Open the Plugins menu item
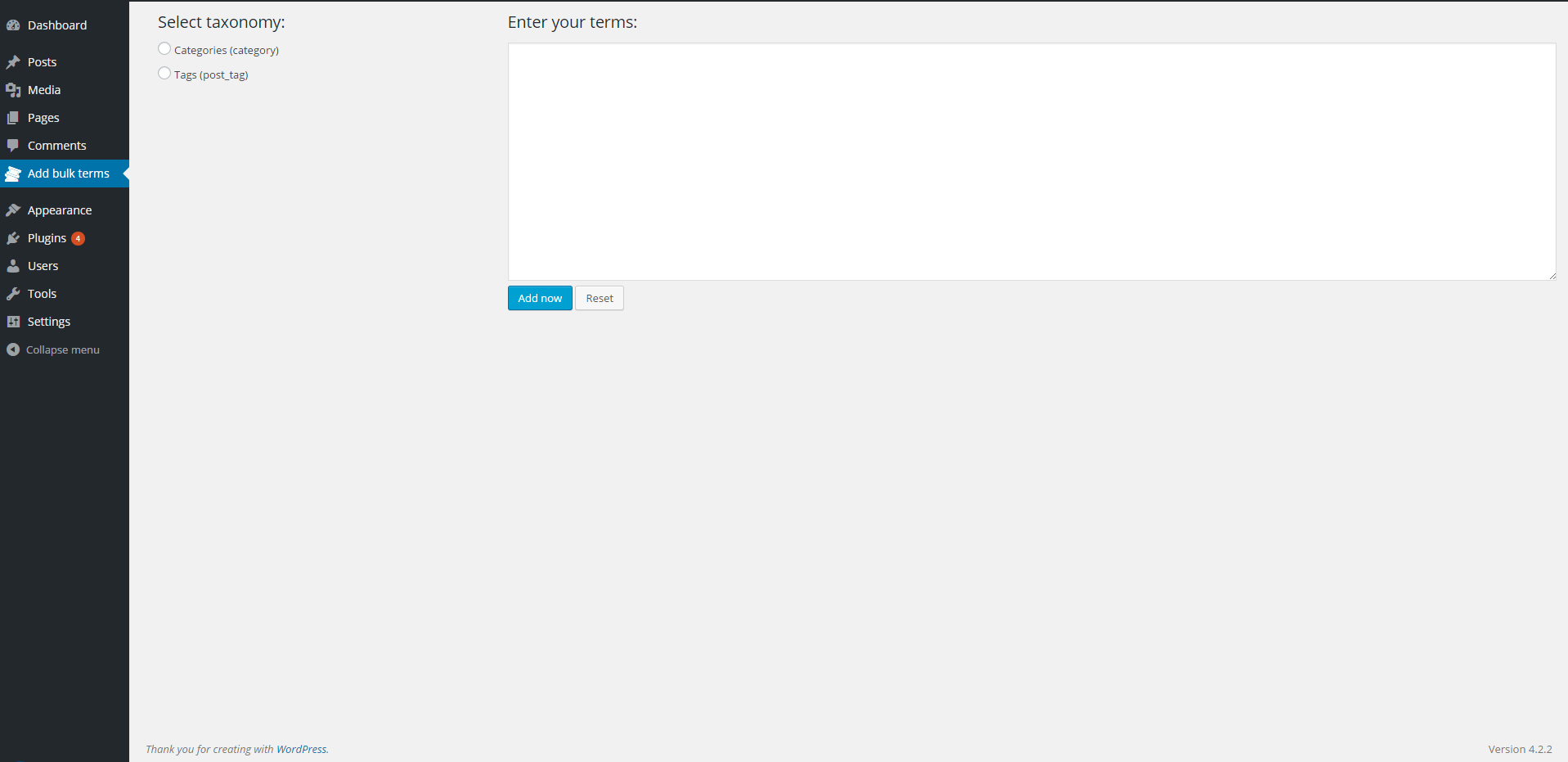1568x762 pixels. (x=65, y=238)
